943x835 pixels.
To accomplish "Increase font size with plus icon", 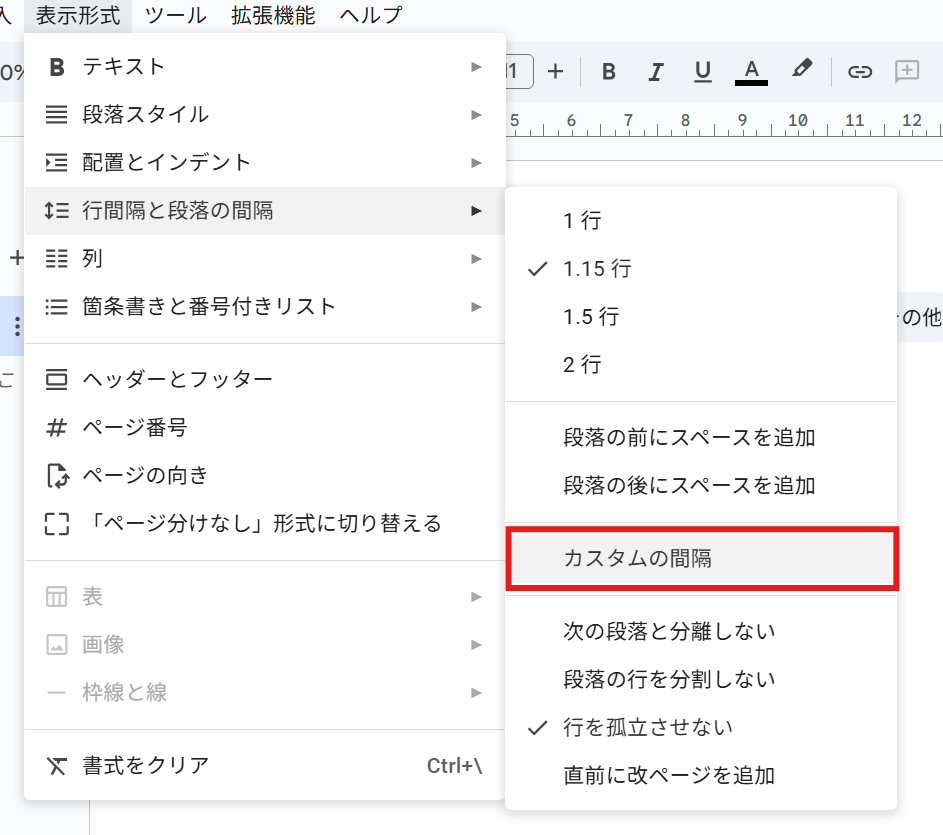I will [555, 71].
